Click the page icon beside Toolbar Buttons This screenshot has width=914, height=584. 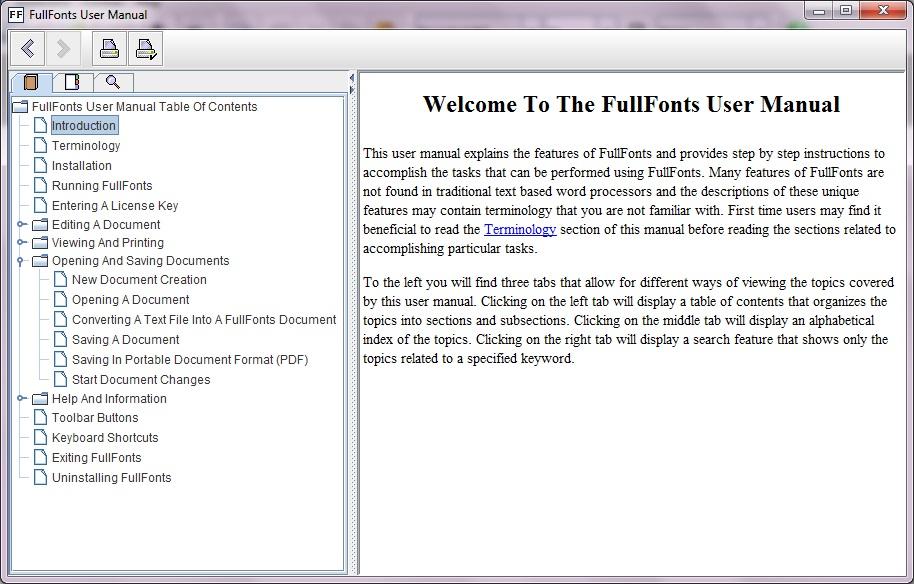(40, 417)
